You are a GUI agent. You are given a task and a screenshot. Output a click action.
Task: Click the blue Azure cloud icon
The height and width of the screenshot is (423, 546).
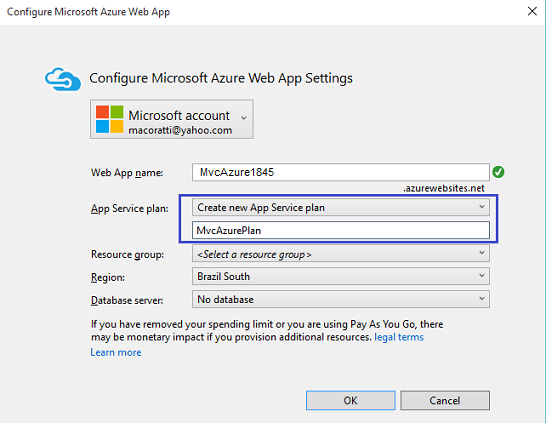point(63,79)
